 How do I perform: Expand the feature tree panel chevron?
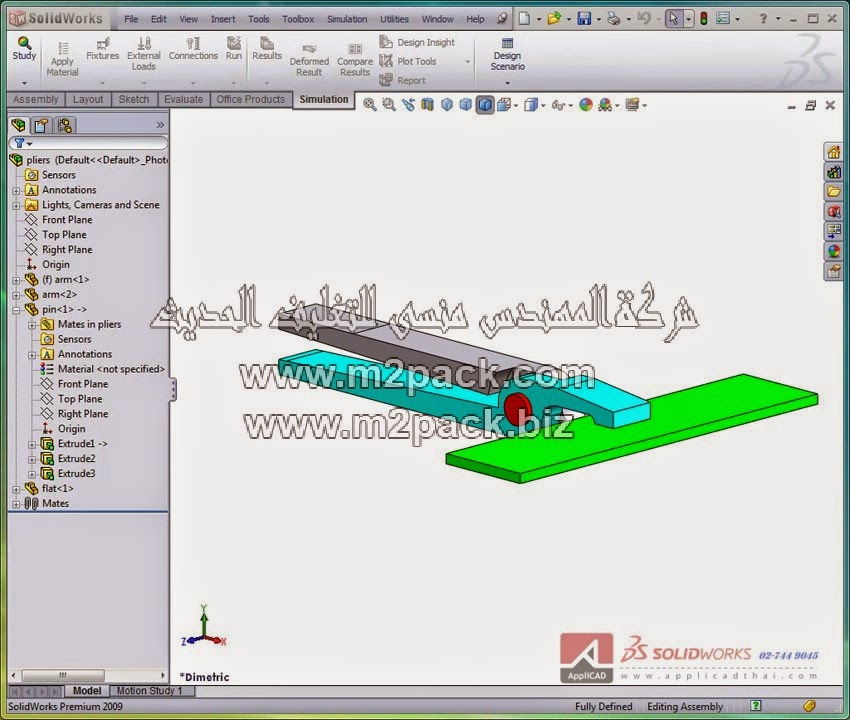[160, 125]
